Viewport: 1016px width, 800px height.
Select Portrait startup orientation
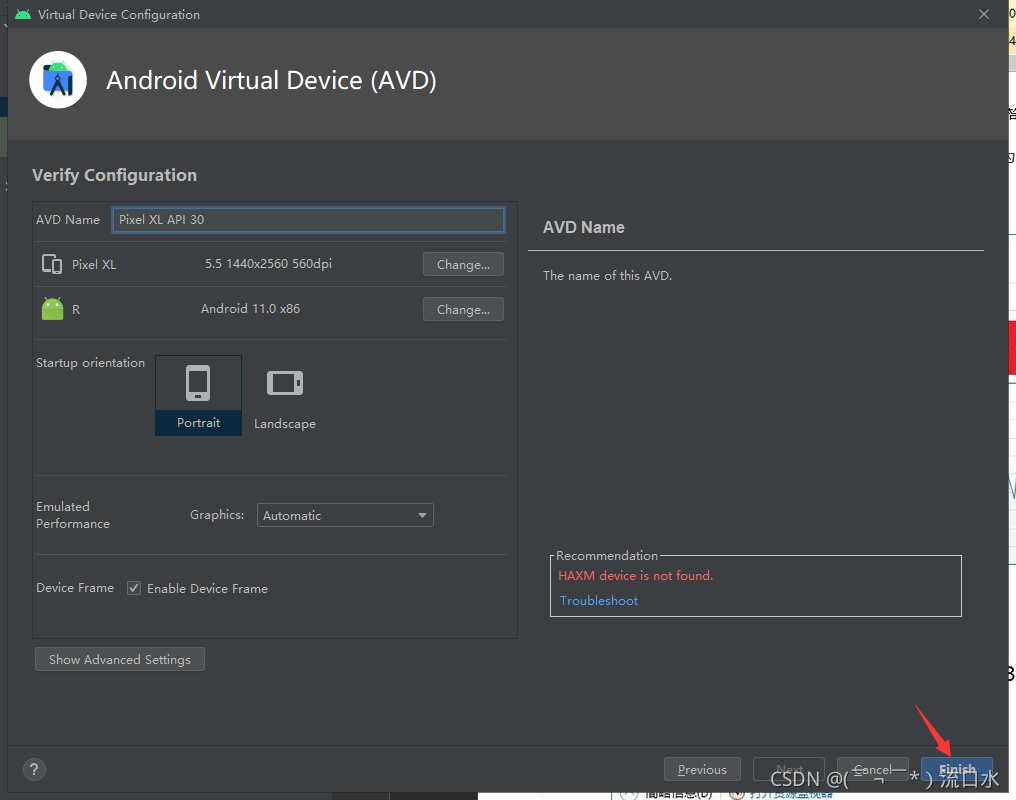(198, 395)
